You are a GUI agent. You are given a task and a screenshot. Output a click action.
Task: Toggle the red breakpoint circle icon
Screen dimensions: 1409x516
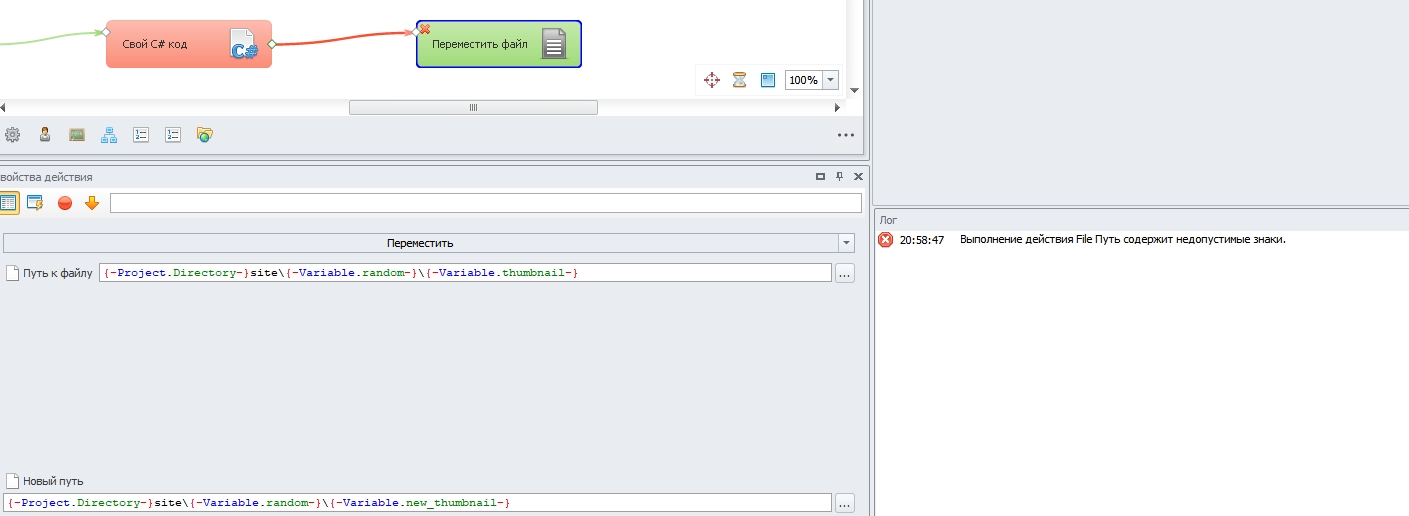pyautogui.click(x=65, y=203)
